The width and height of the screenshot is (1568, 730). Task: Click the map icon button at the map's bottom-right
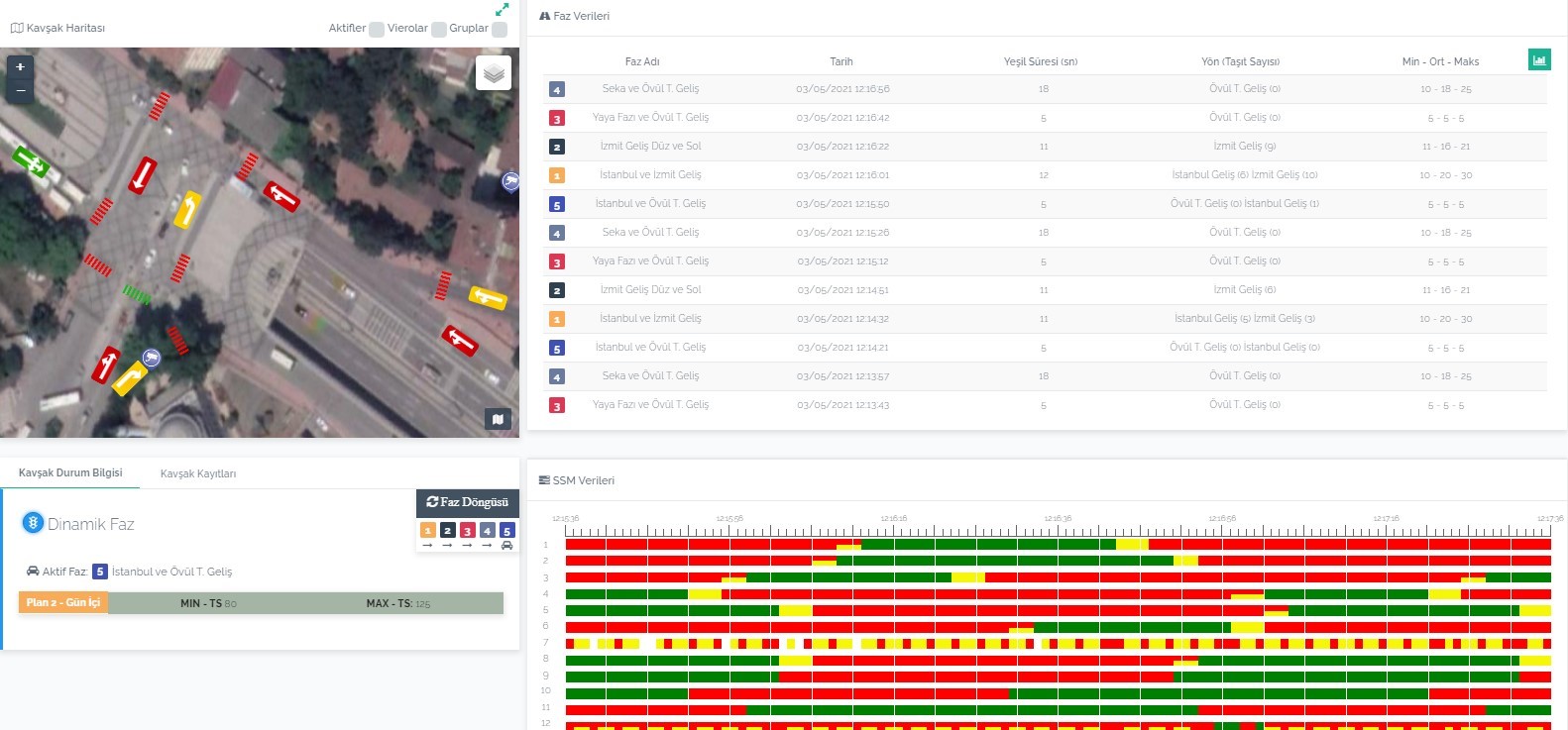498,419
